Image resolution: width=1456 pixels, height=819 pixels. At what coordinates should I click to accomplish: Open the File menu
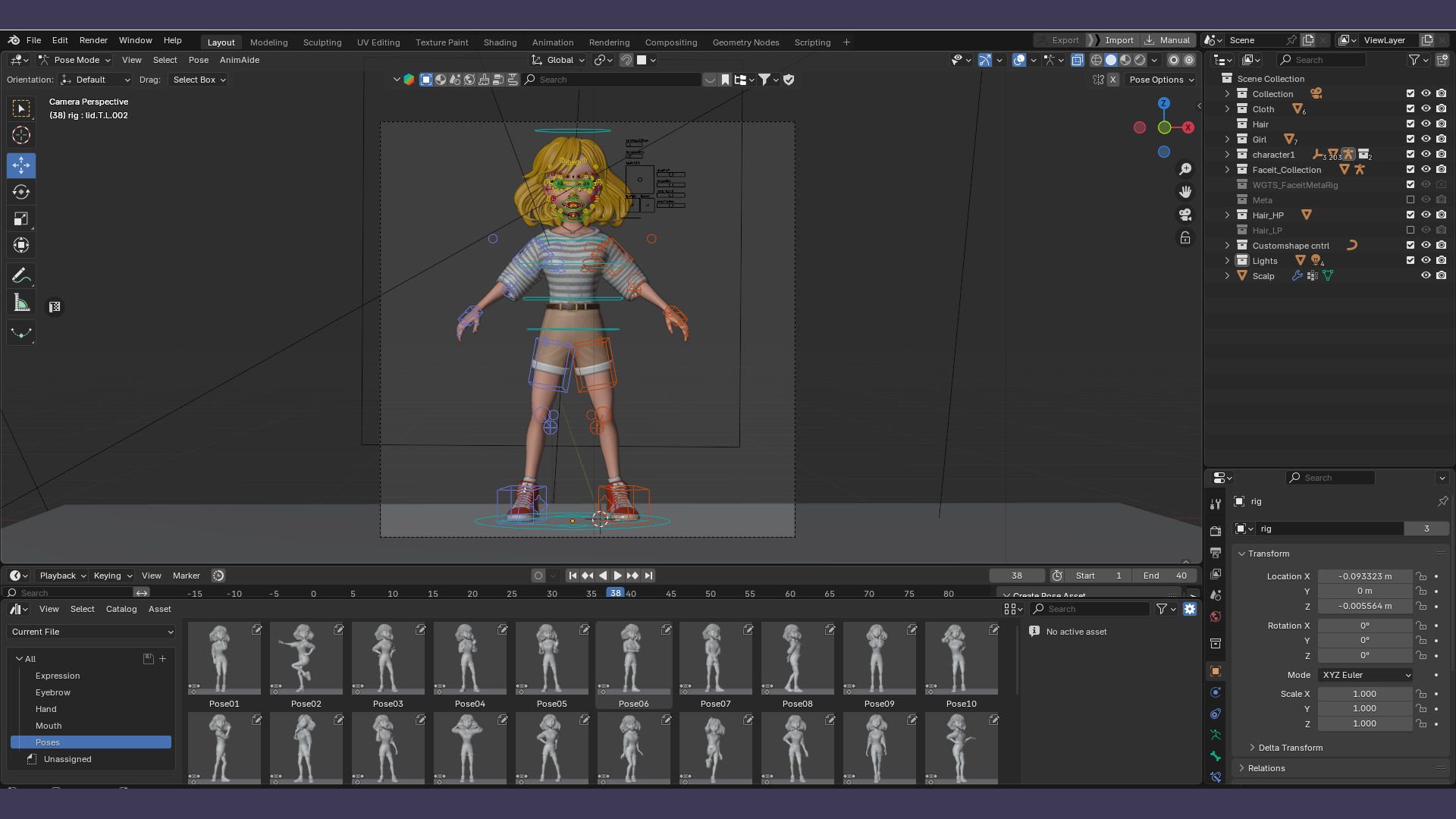coord(33,40)
